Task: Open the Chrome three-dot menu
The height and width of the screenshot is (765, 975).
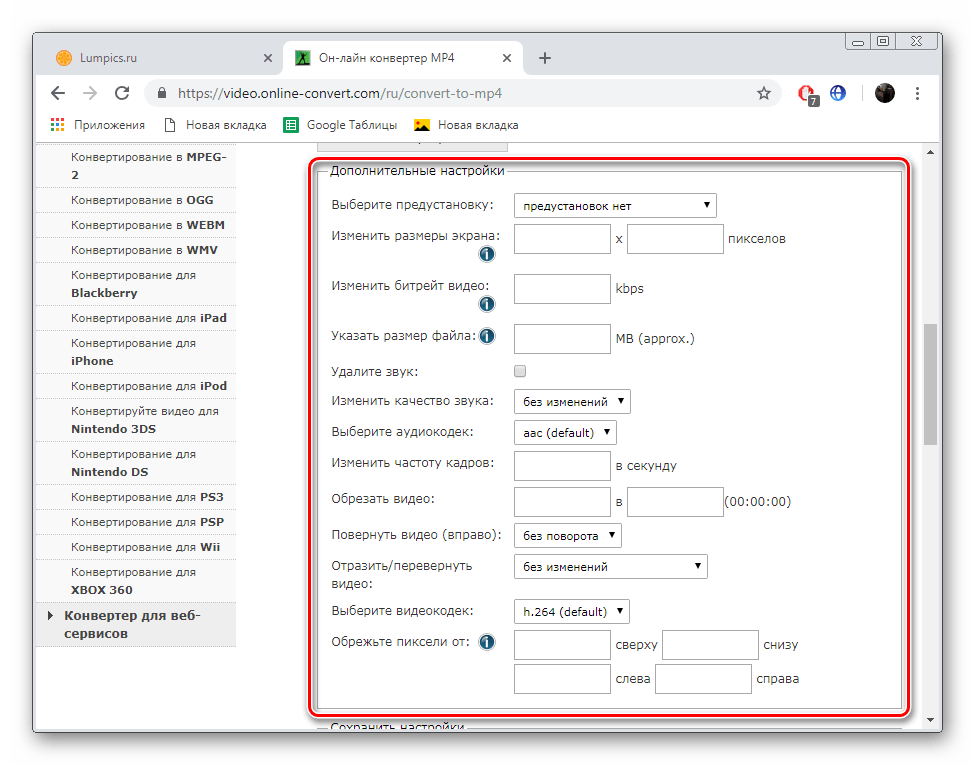Action: 917,93
